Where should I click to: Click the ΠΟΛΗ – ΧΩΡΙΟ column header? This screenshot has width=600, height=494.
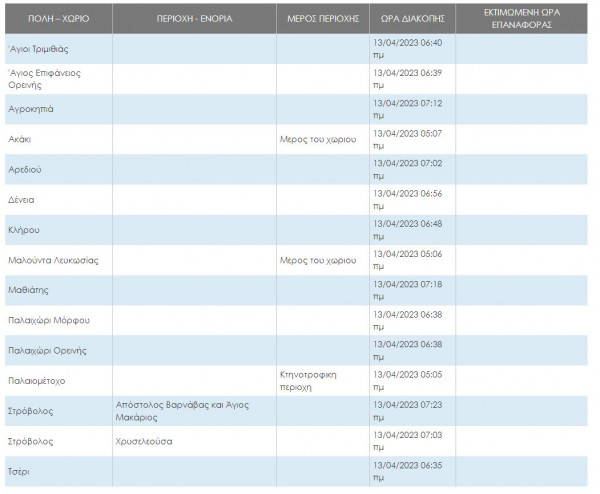pyautogui.click(x=59, y=19)
